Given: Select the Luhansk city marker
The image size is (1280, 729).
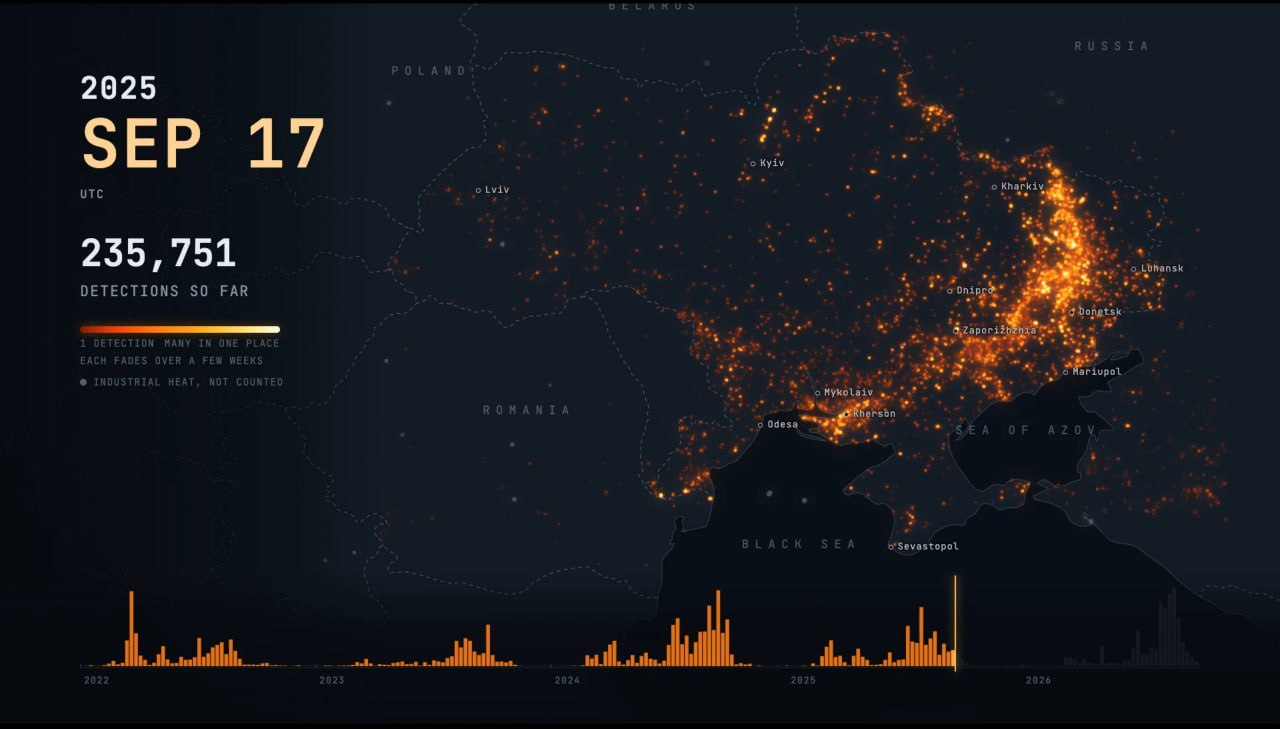Looking at the screenshot, I should point(1133,269).
